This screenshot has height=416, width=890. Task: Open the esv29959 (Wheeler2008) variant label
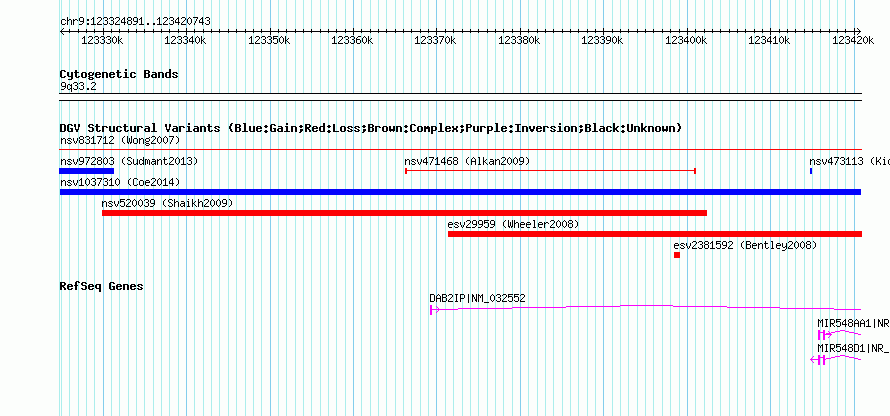[x=513, y=224]
